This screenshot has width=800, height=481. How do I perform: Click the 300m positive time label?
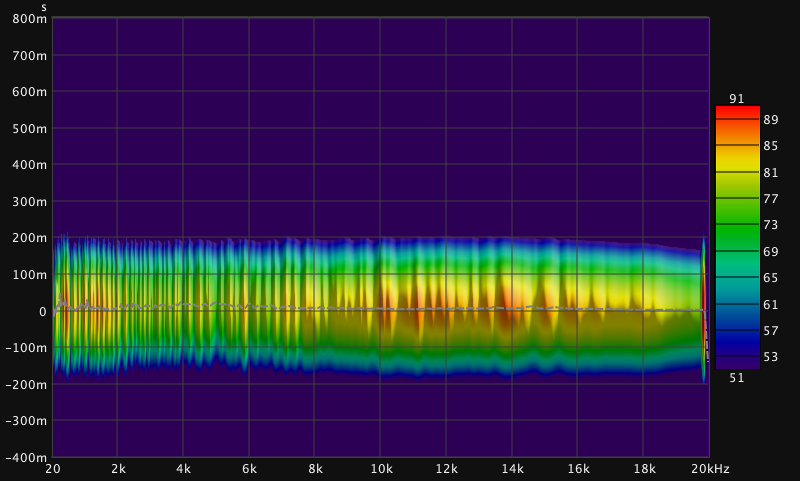tap(29, 201)
